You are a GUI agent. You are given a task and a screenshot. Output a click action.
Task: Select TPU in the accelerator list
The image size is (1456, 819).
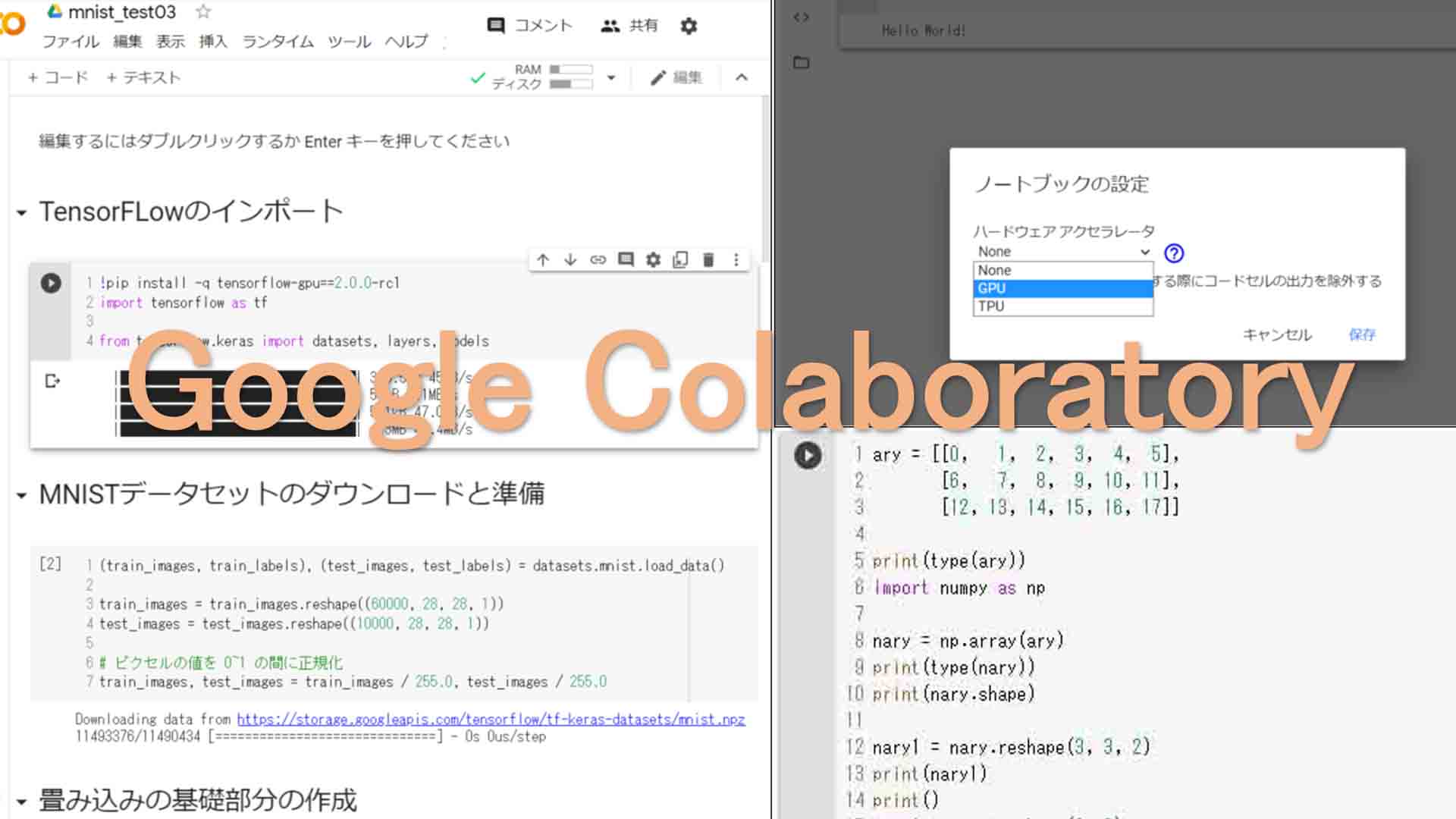(1063, 306)
